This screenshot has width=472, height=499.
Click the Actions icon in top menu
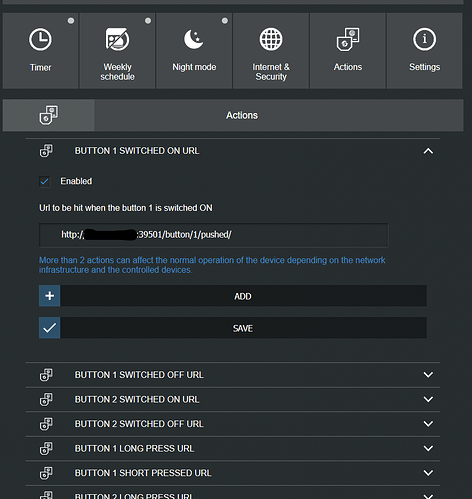(348, 39)
